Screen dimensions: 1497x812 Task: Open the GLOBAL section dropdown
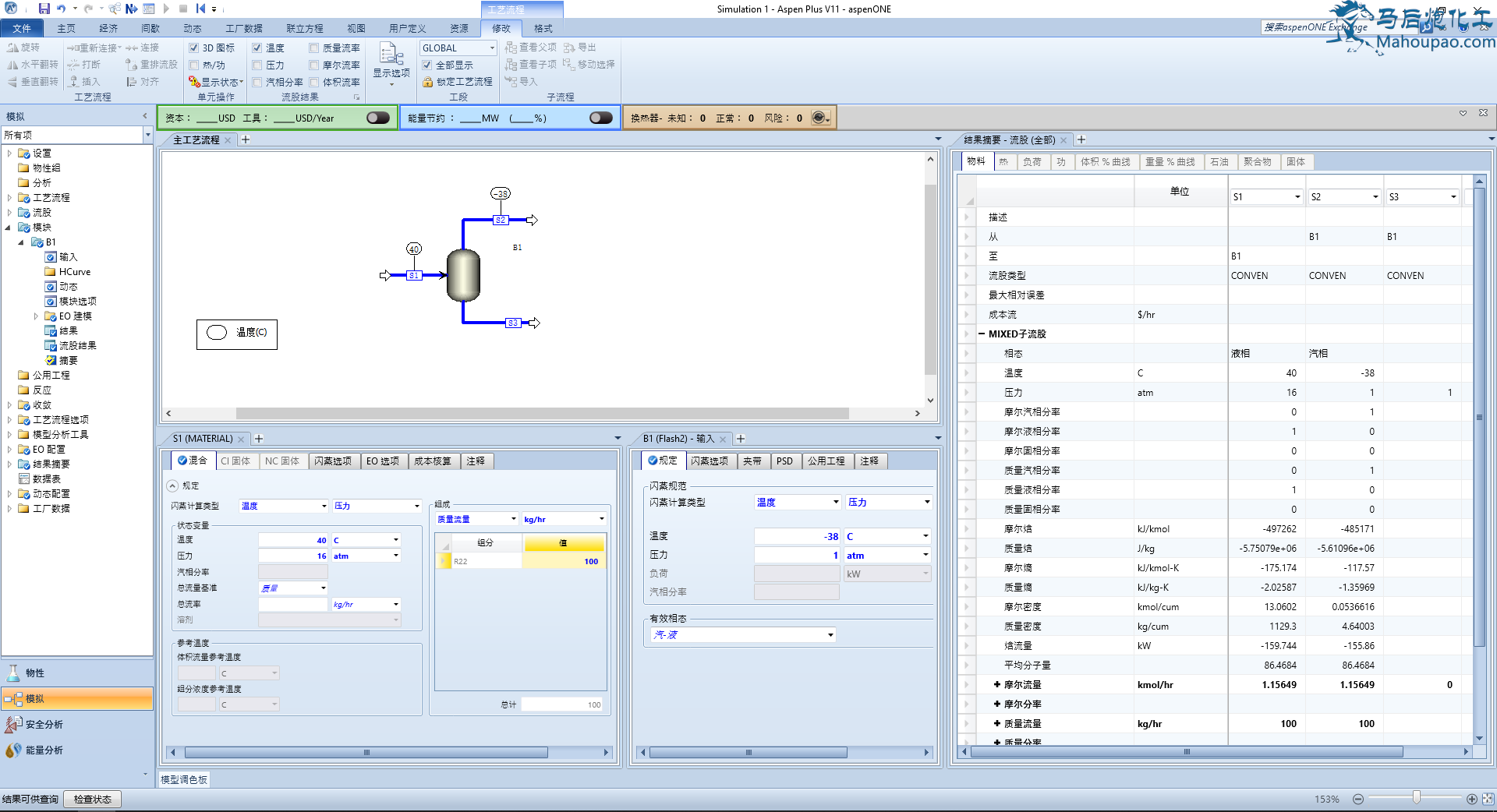(x=491, y=48)
